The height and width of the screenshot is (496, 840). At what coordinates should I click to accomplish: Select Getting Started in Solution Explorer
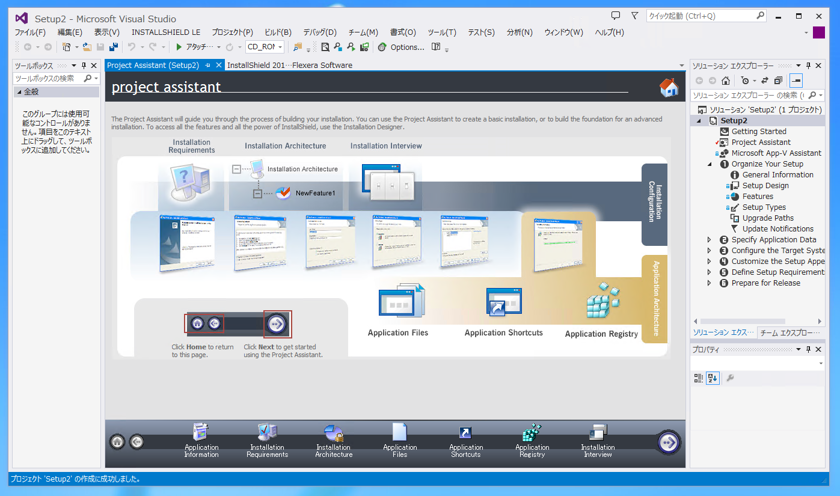coord(759,132)
